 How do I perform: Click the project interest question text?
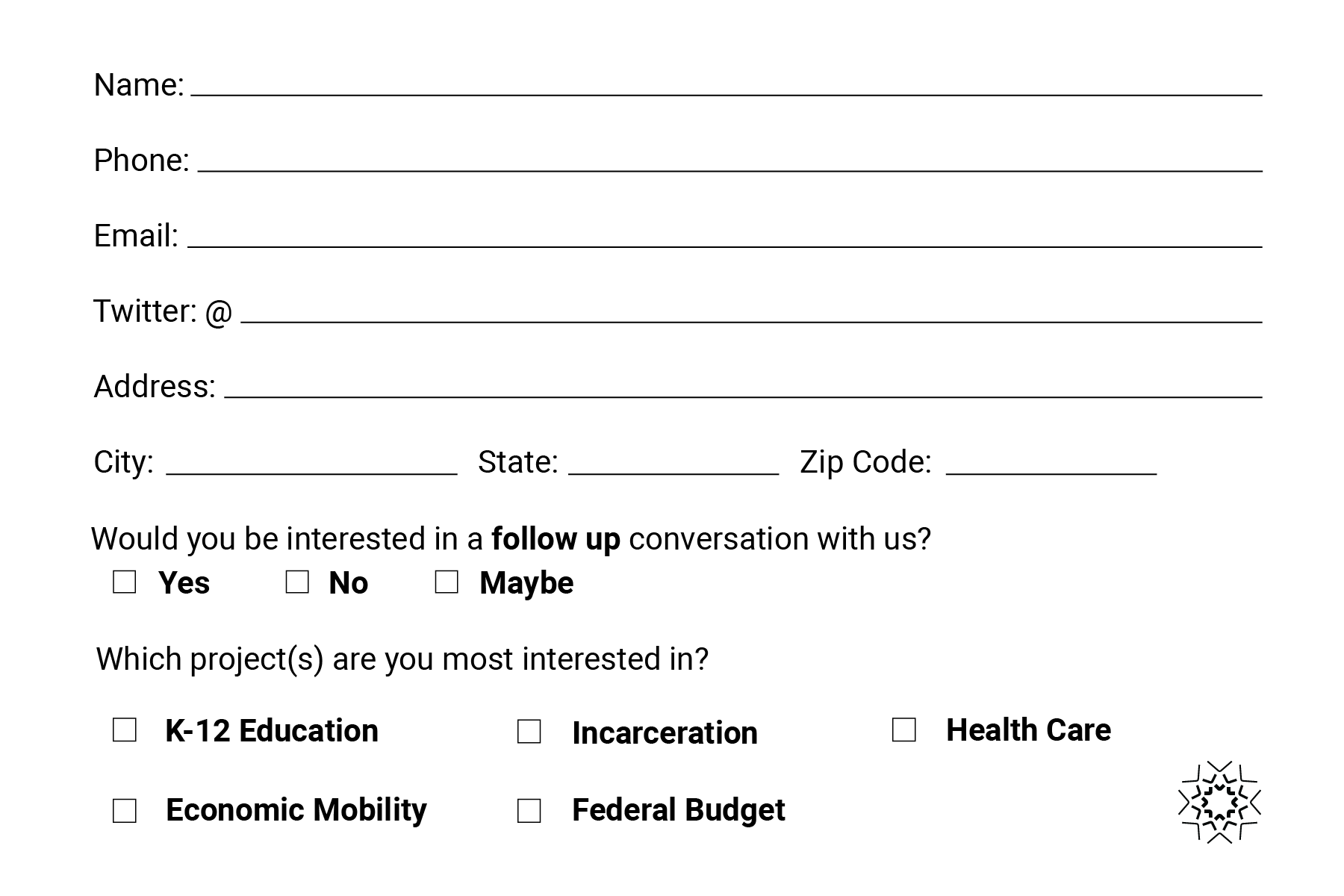point(402,659)
